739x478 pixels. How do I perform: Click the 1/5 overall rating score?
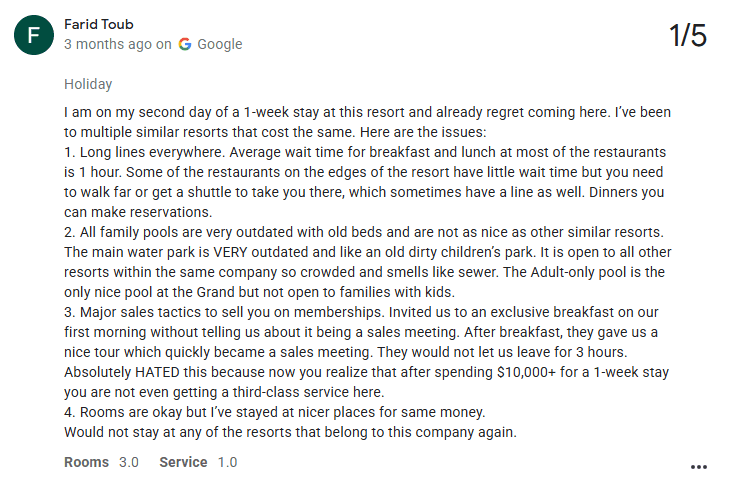click(x=688, y=35)
